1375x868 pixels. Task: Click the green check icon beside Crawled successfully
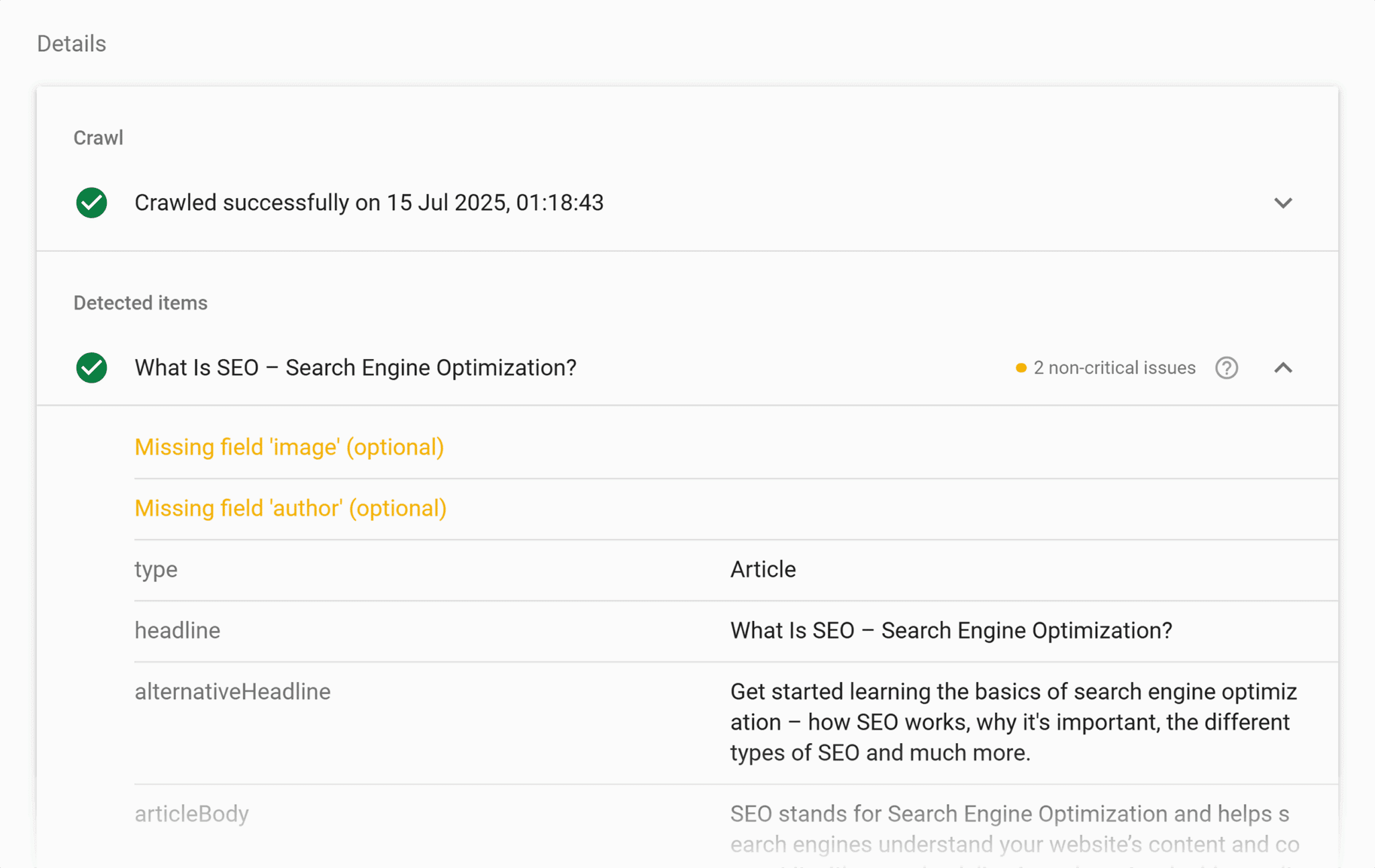click(x=91, y=203)
